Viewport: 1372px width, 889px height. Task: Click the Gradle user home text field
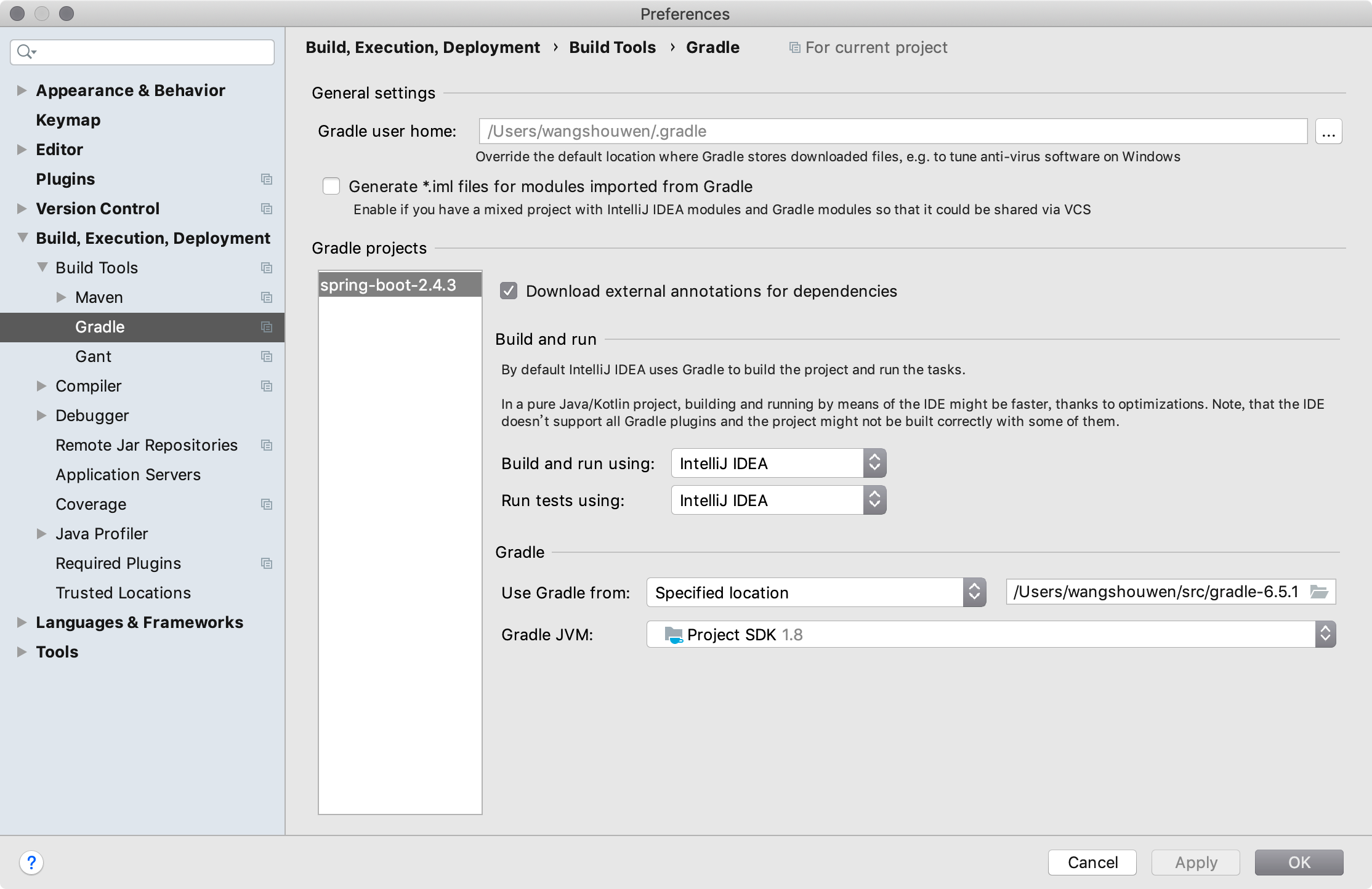click(893, 131)
